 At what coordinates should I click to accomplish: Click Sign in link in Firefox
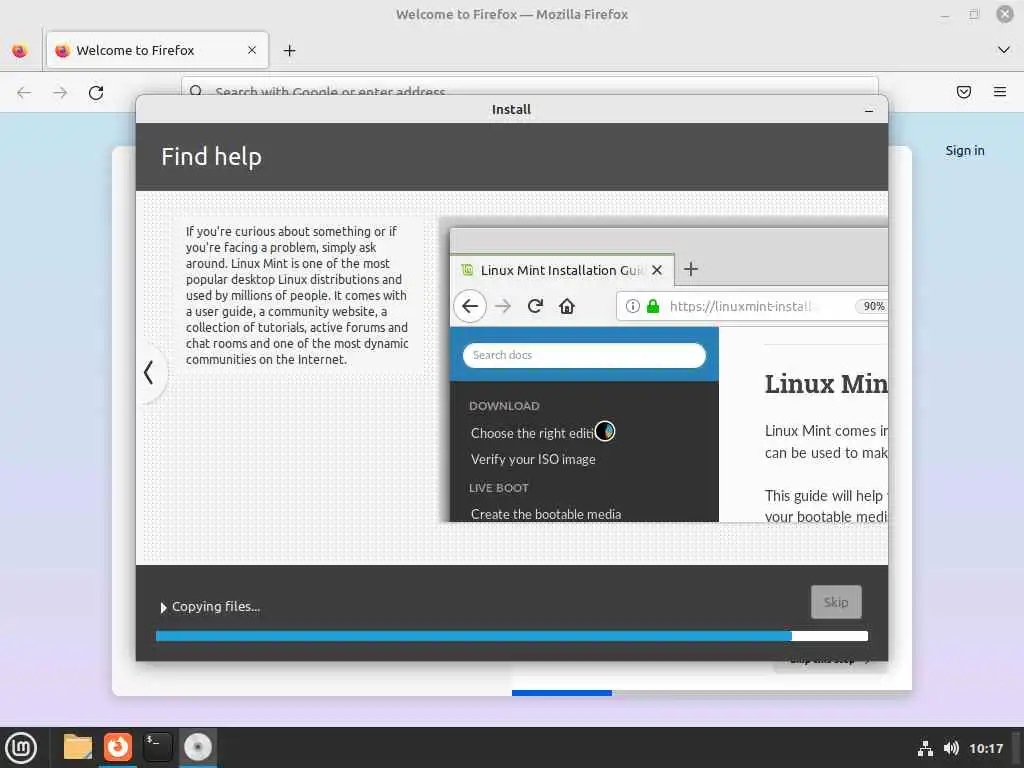[x=965, y=151]
